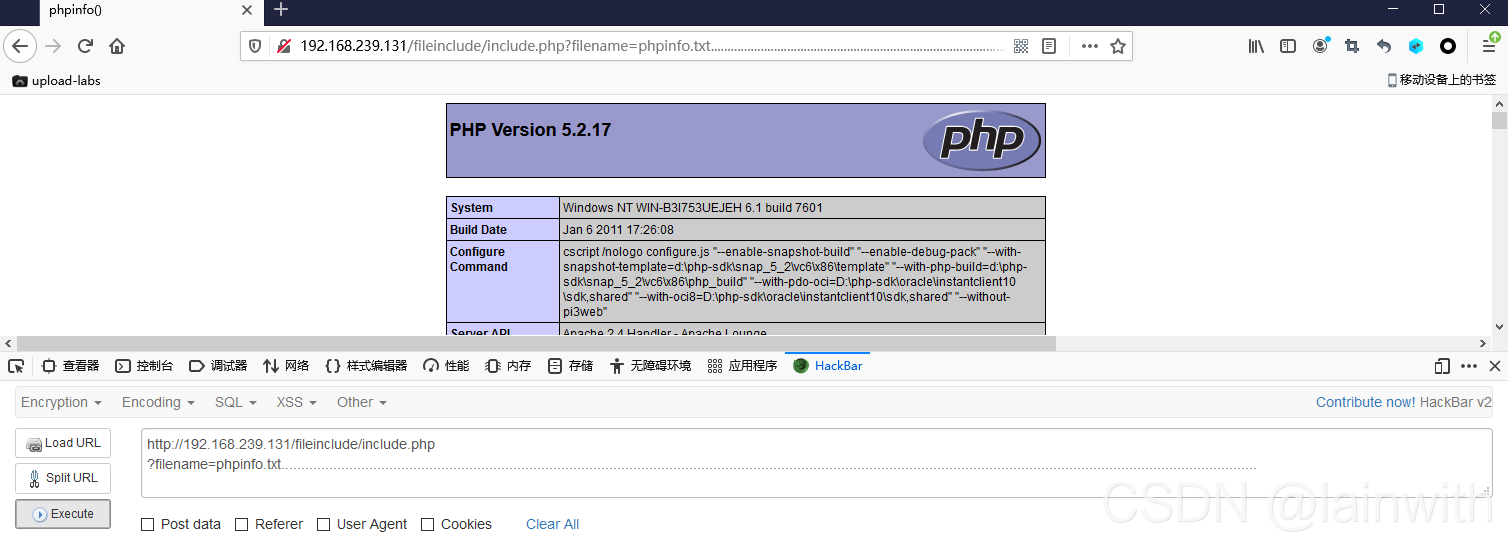Open page actions three-dot menu

tap(1090, 46)
